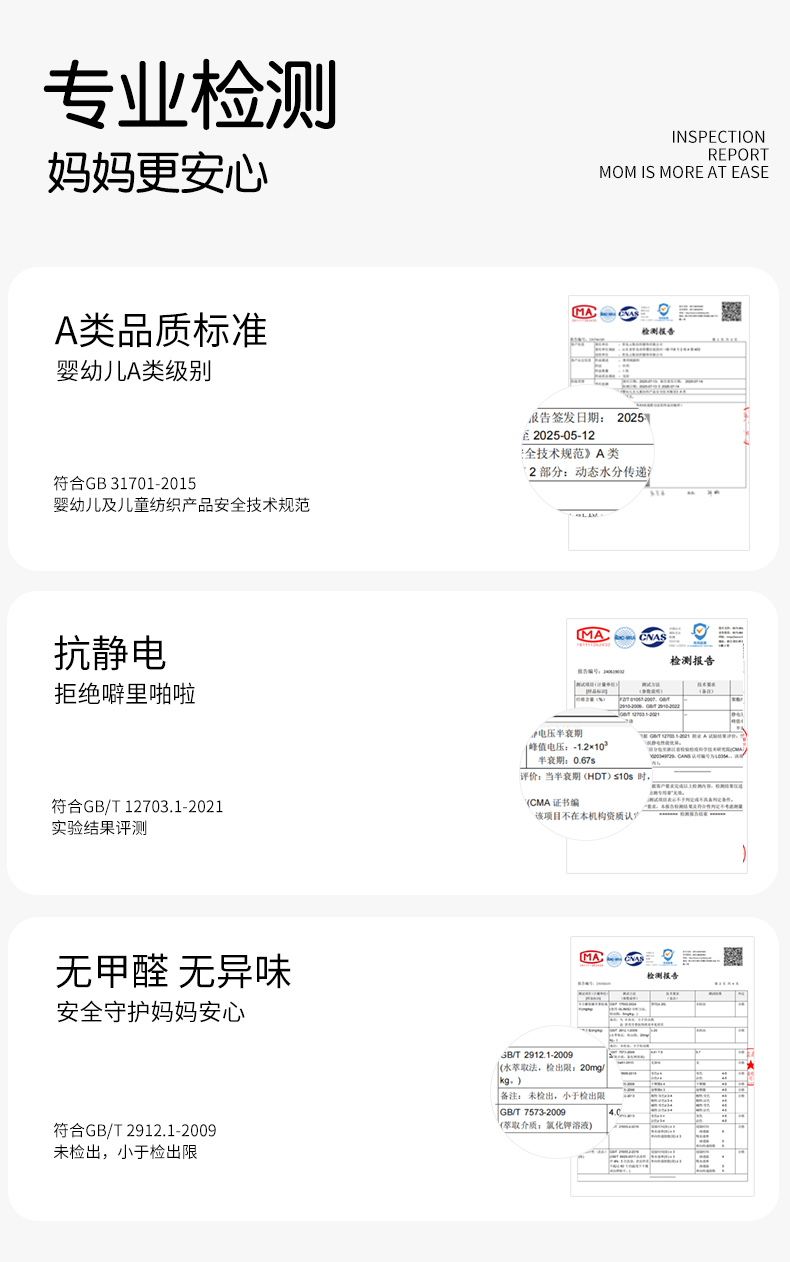The image size is (790, 1262).
Task: Click the INSPECTION word at top right
Action: pos(719,137)
